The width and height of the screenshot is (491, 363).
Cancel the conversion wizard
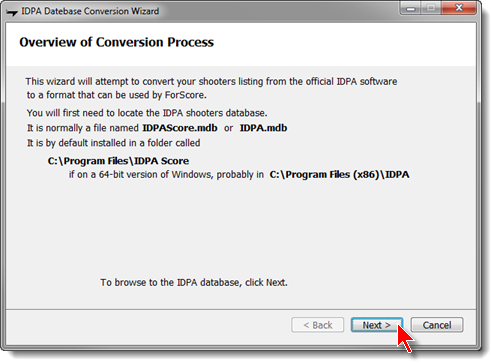437,325
